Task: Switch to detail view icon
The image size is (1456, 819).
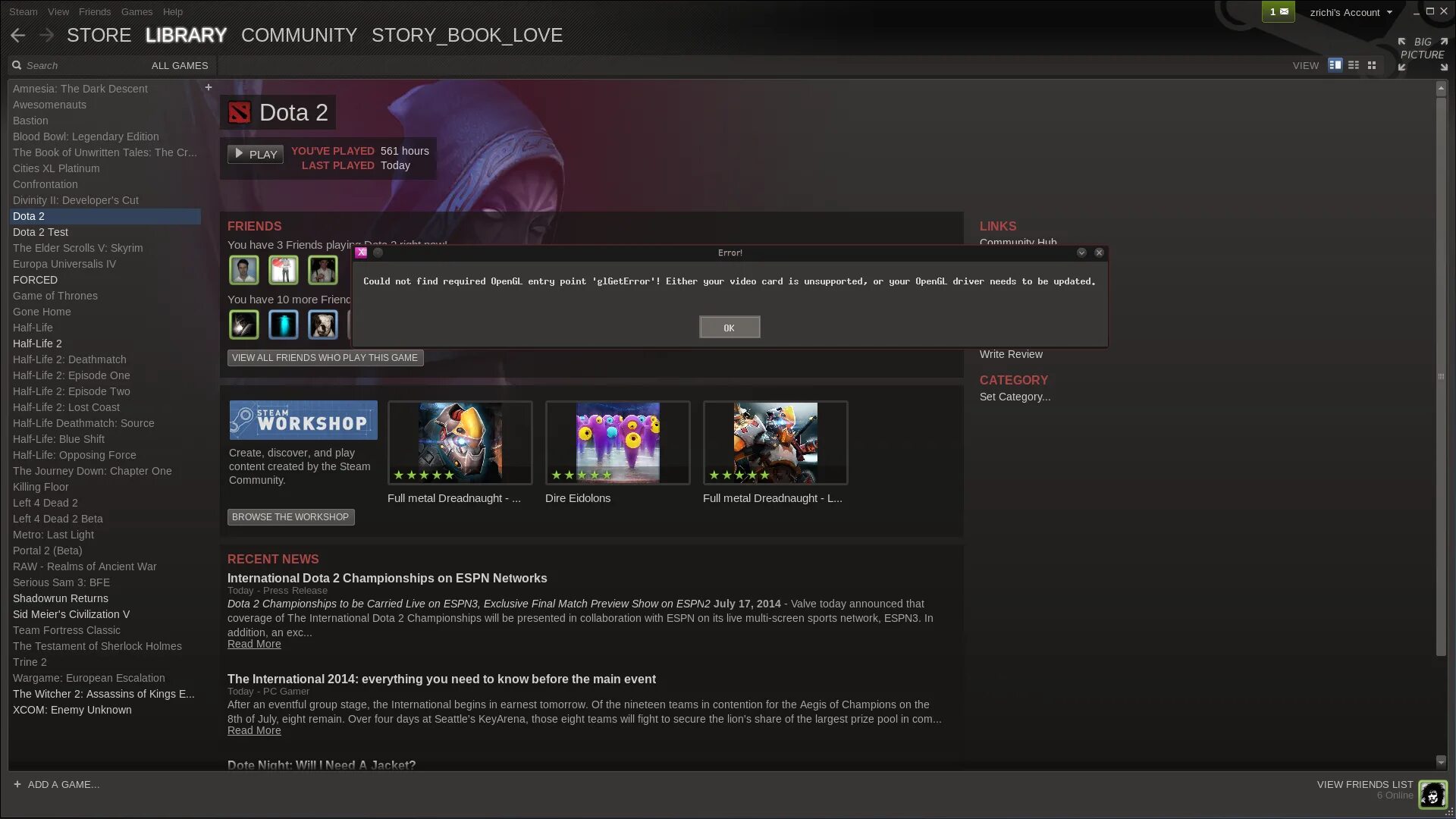Action: coord(1335,65)
